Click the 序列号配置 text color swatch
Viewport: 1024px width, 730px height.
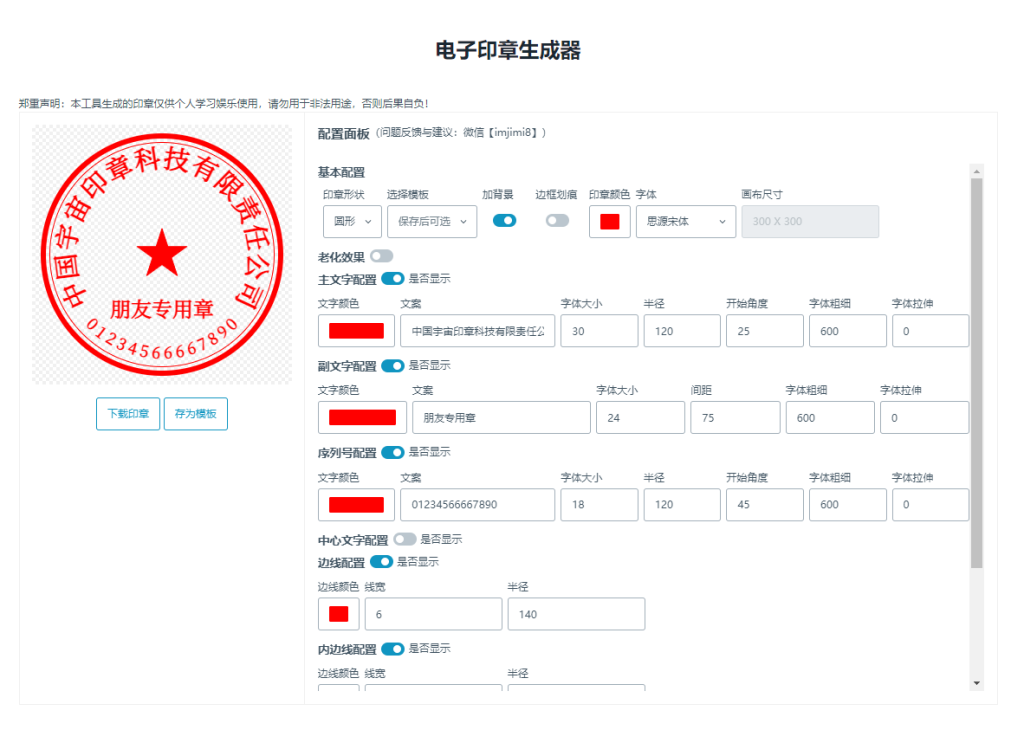[x=356, y=505]
